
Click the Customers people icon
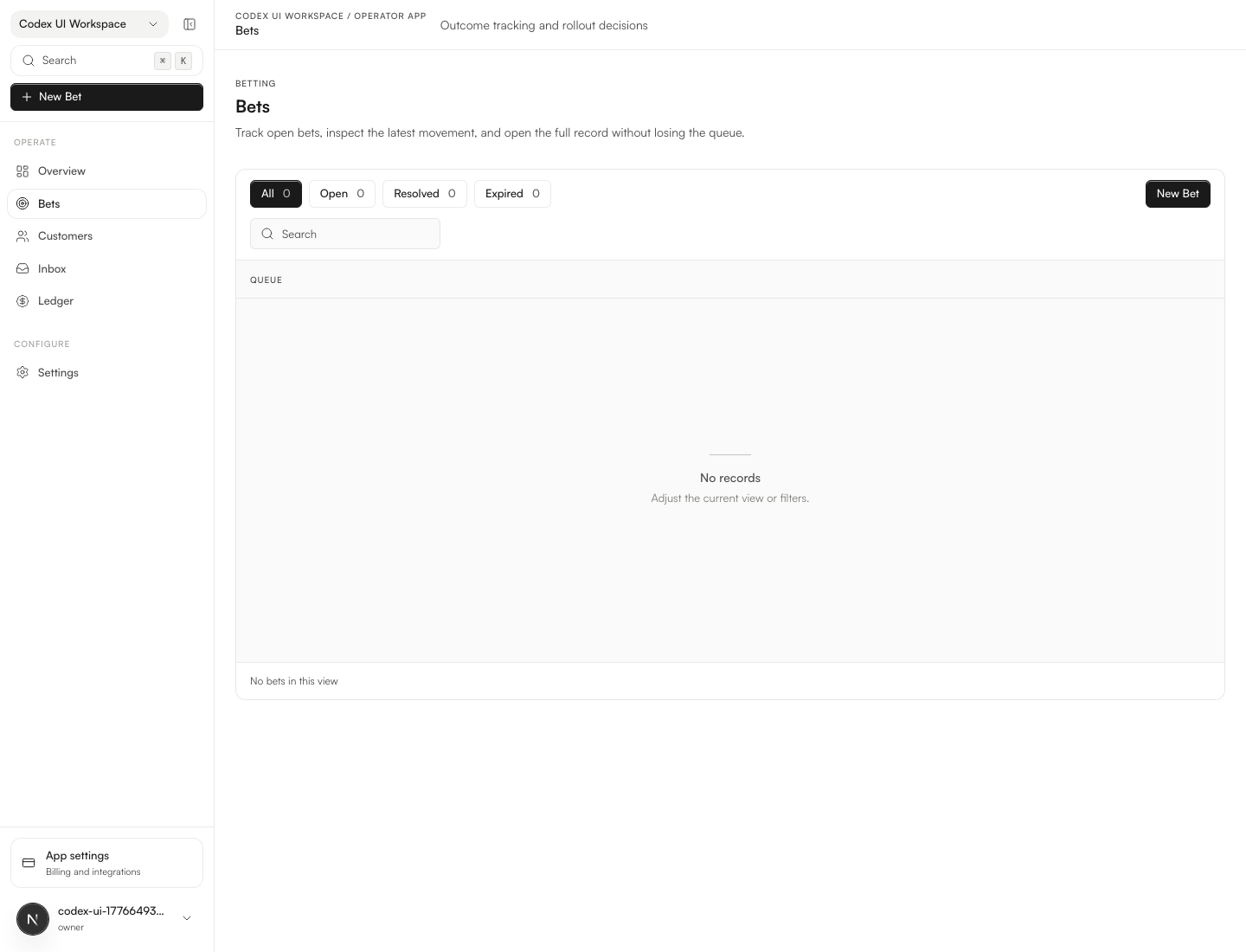22,236
